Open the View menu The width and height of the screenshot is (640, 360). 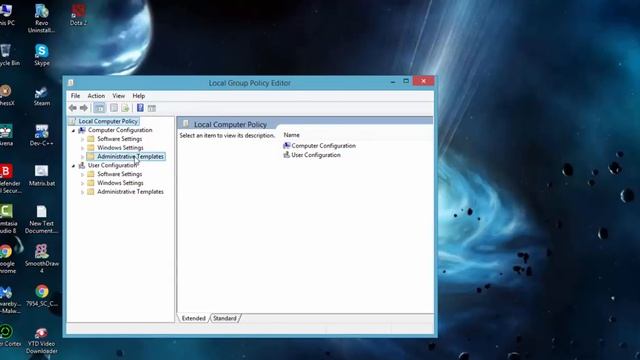pos(119,96)
